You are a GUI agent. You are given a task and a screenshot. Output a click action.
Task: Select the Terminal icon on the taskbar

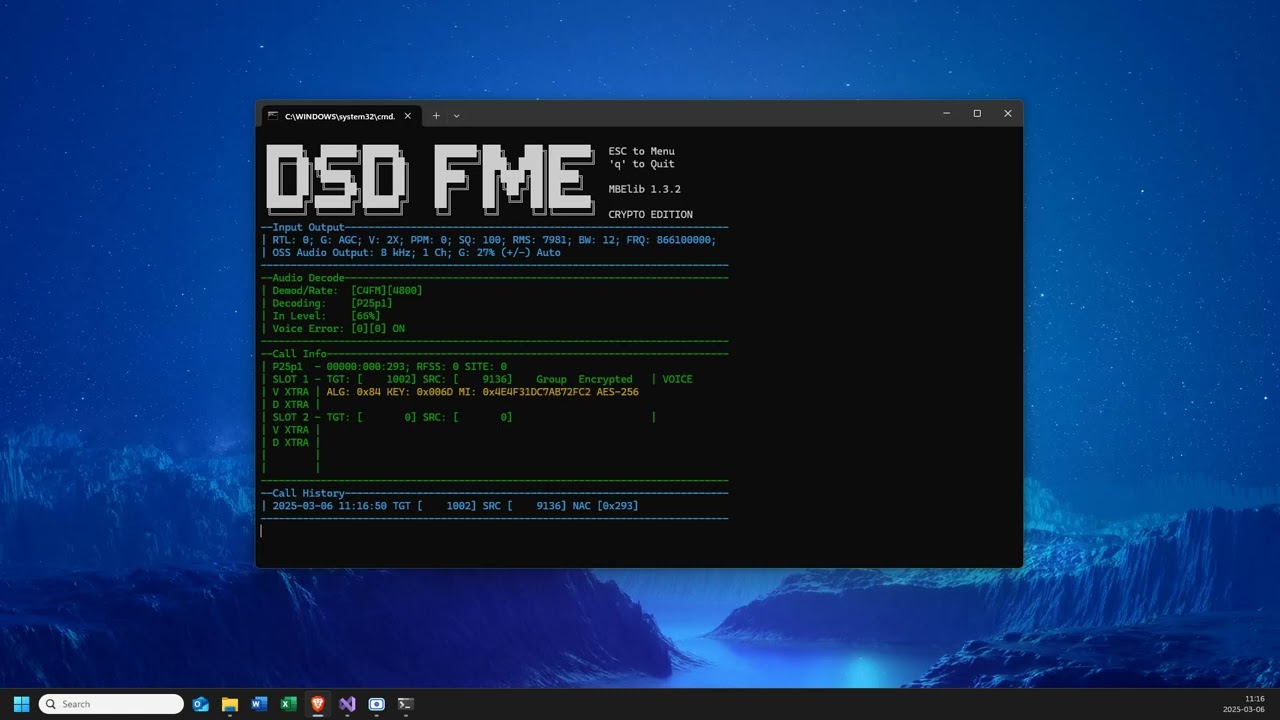(x=406, y=704)
